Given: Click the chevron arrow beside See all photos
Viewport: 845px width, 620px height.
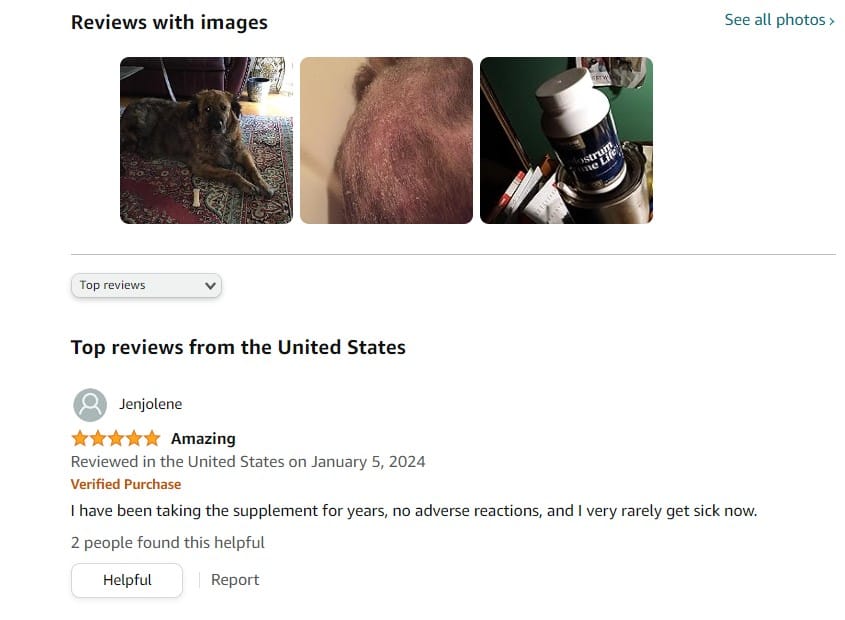Looking at the screenshot, I should (x=832, y=22).
